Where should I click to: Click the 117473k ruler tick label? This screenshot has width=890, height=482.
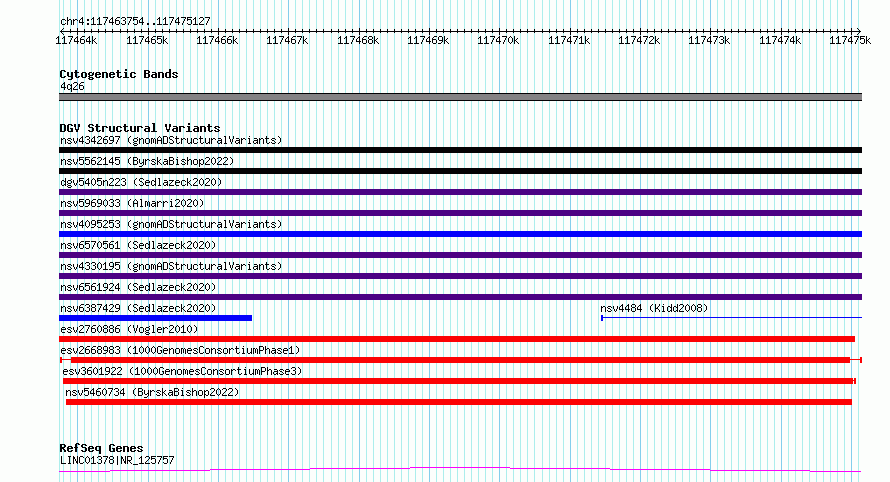[709, 40]
